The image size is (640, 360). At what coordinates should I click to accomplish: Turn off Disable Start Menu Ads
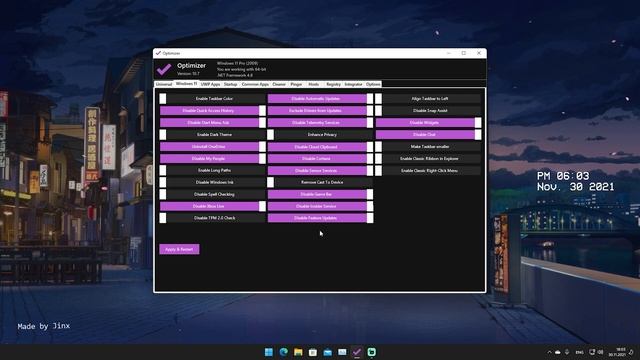coord(212,122)
